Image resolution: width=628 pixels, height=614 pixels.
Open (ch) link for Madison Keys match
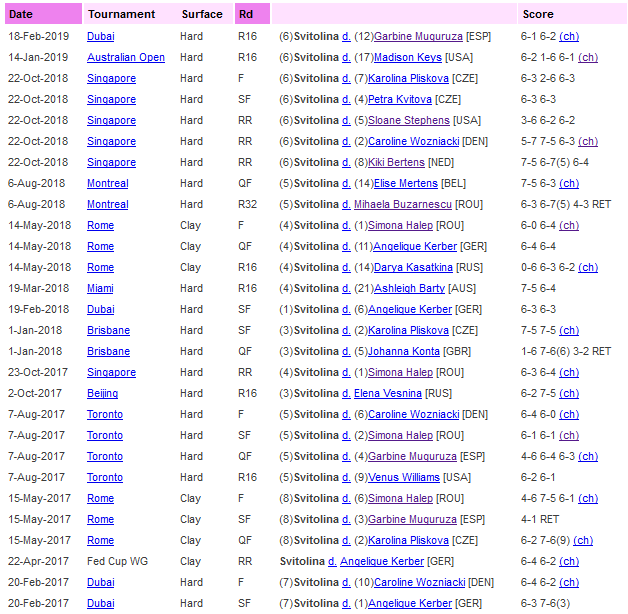click(587, 57)
